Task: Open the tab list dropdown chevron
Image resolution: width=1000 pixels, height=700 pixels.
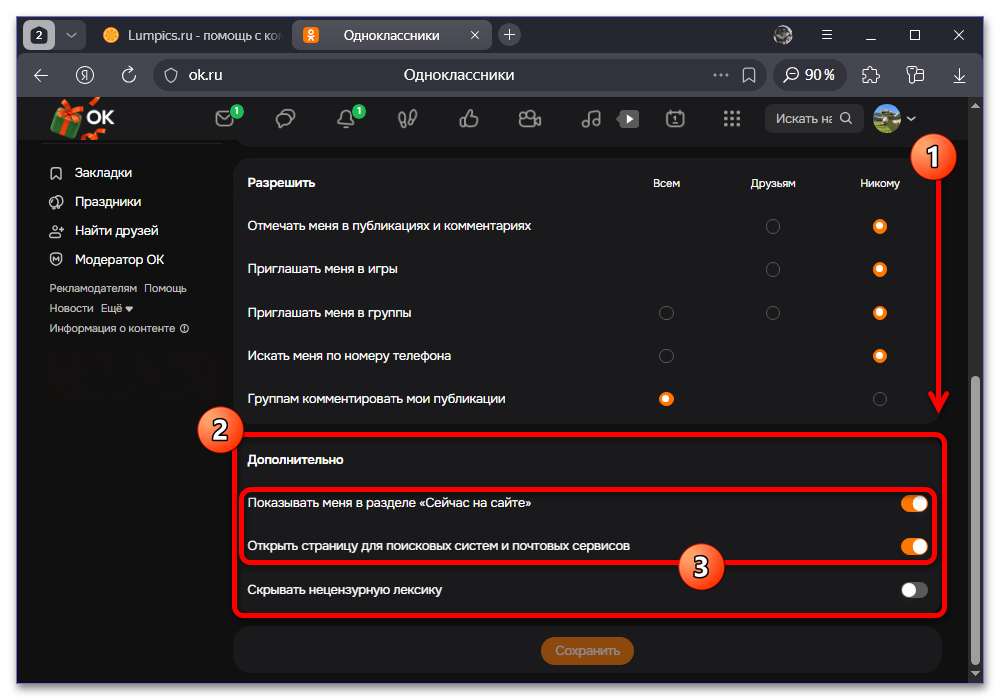Action: [71, 35]
